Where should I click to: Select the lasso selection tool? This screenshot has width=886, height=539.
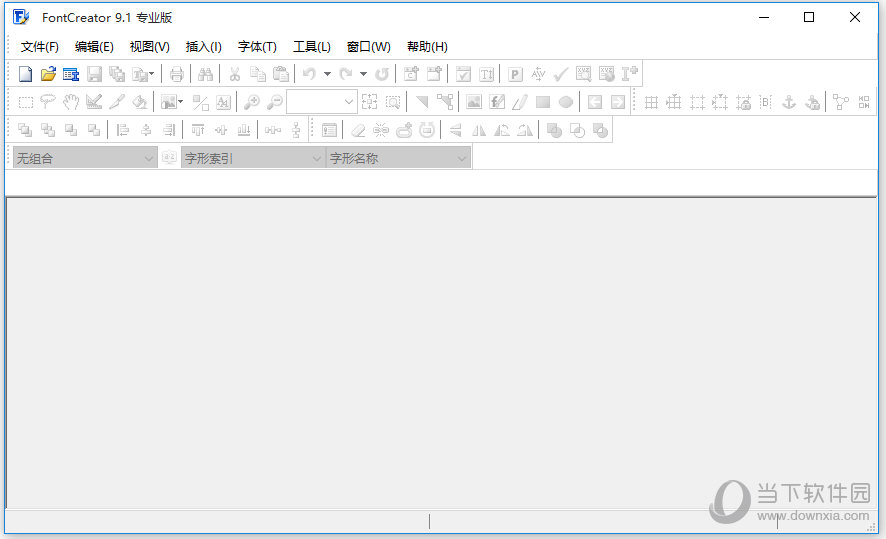click(48, 102)
